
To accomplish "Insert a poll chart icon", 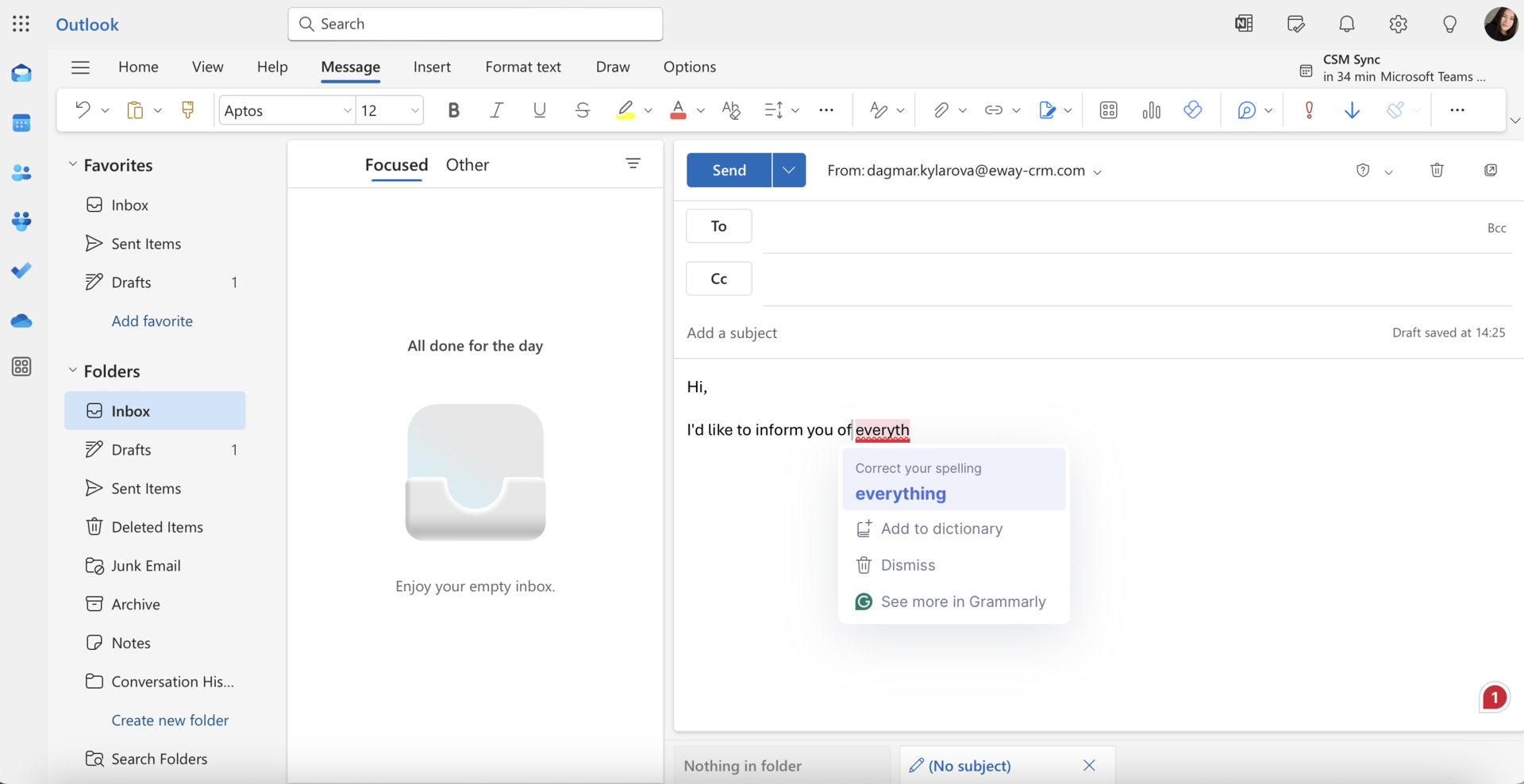I will coord(1151,110).
